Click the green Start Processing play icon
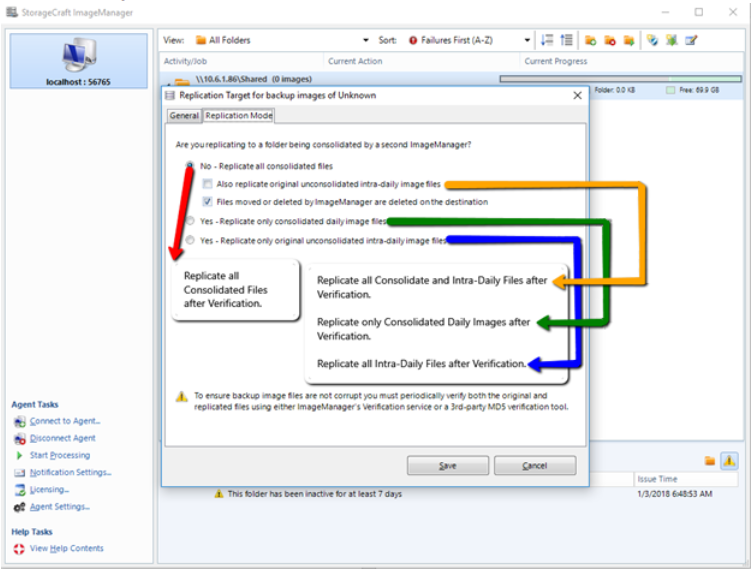The image size is (751, 570). [20, 455]
